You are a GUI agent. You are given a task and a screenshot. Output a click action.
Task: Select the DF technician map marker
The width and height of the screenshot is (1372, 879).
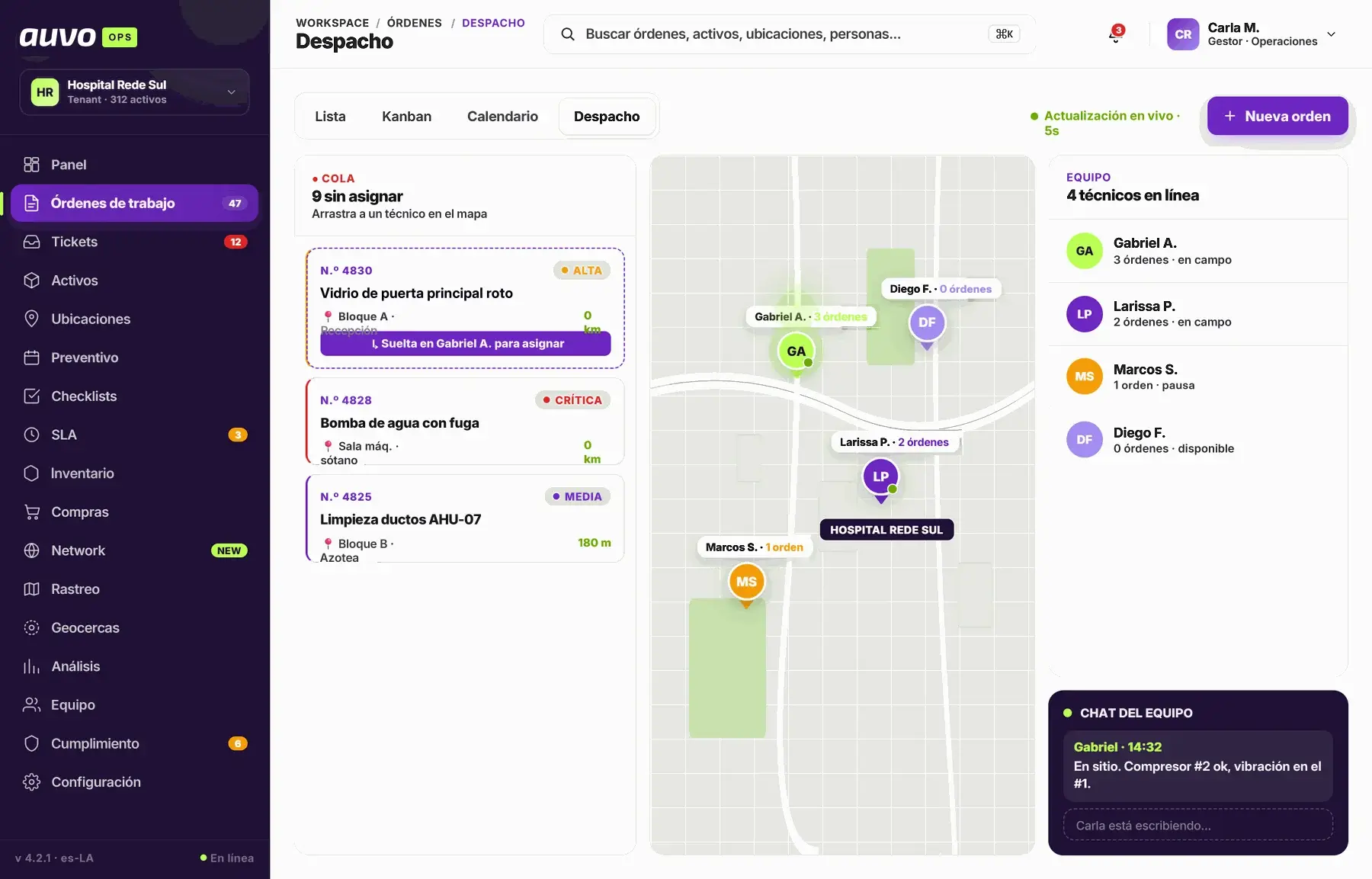click(927, 322)
